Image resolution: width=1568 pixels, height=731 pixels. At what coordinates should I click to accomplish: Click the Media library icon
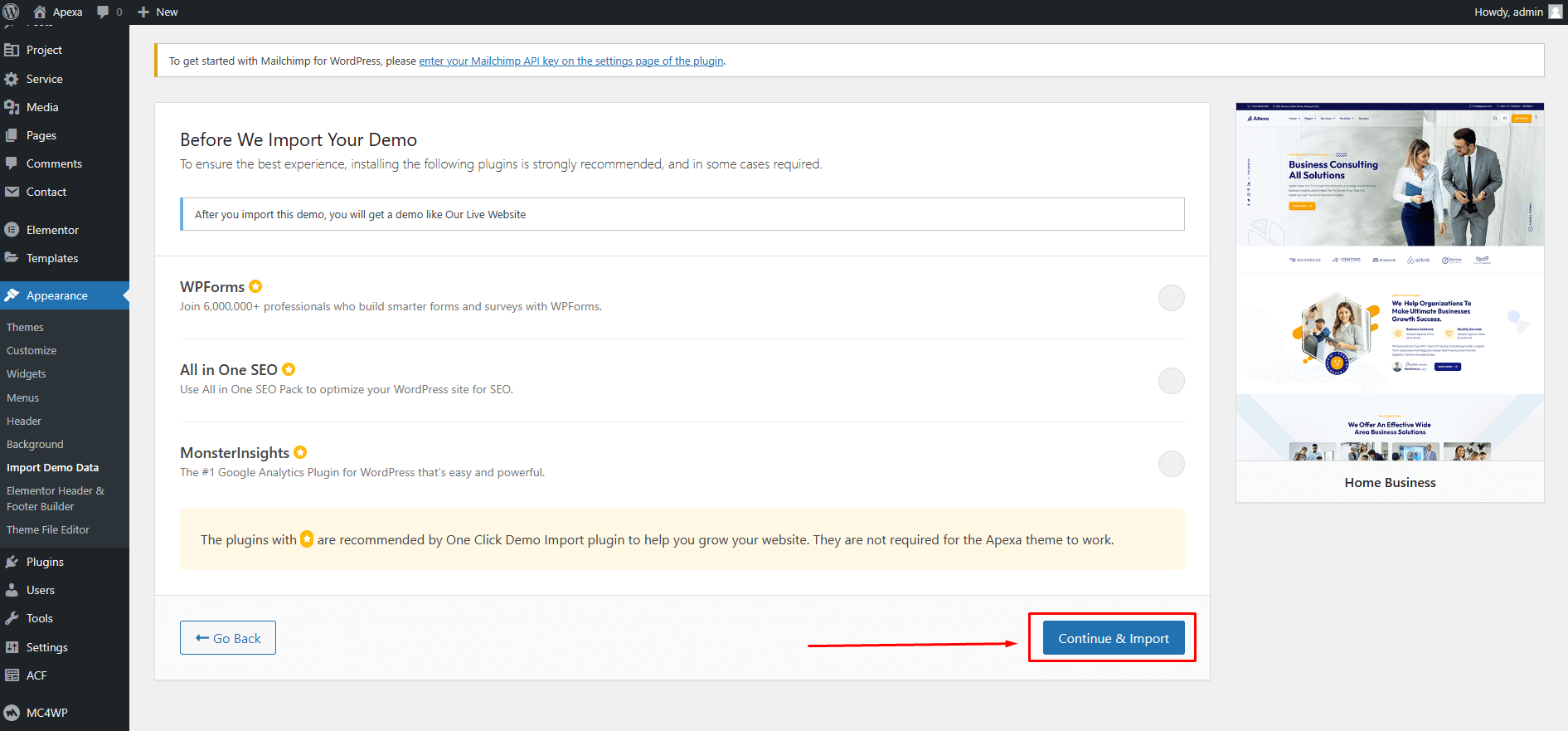[12, 107]
